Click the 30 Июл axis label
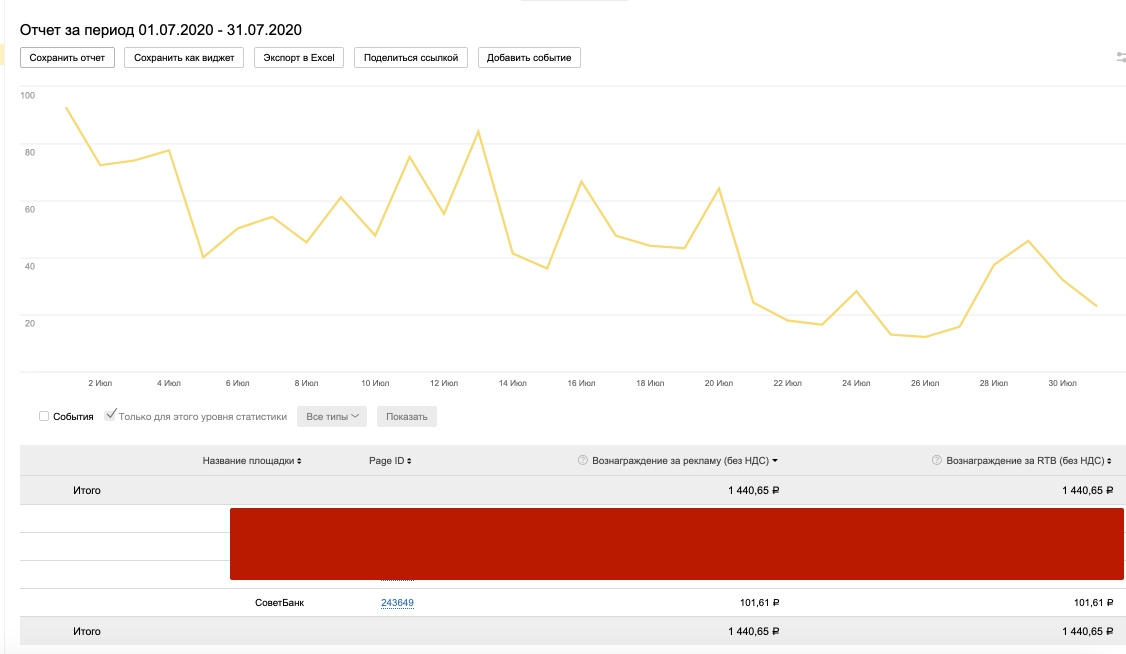 coord(1063,383)
